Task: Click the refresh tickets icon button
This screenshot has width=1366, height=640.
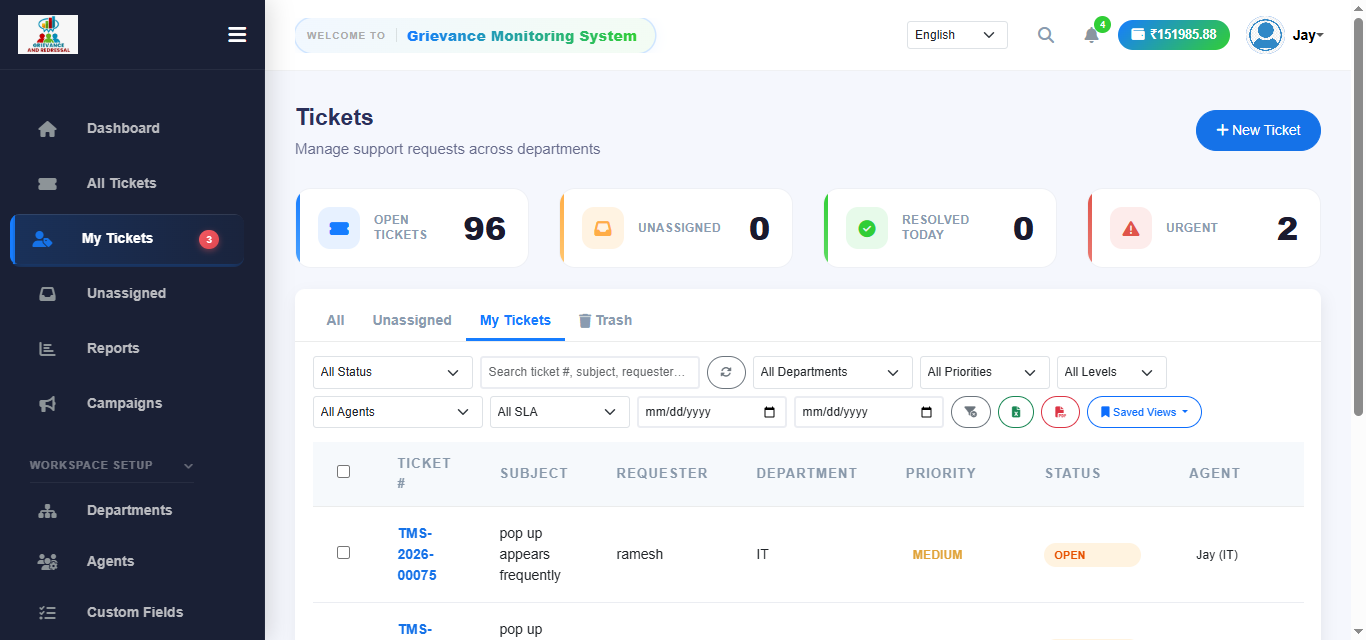Action: [x=726, y=372]
